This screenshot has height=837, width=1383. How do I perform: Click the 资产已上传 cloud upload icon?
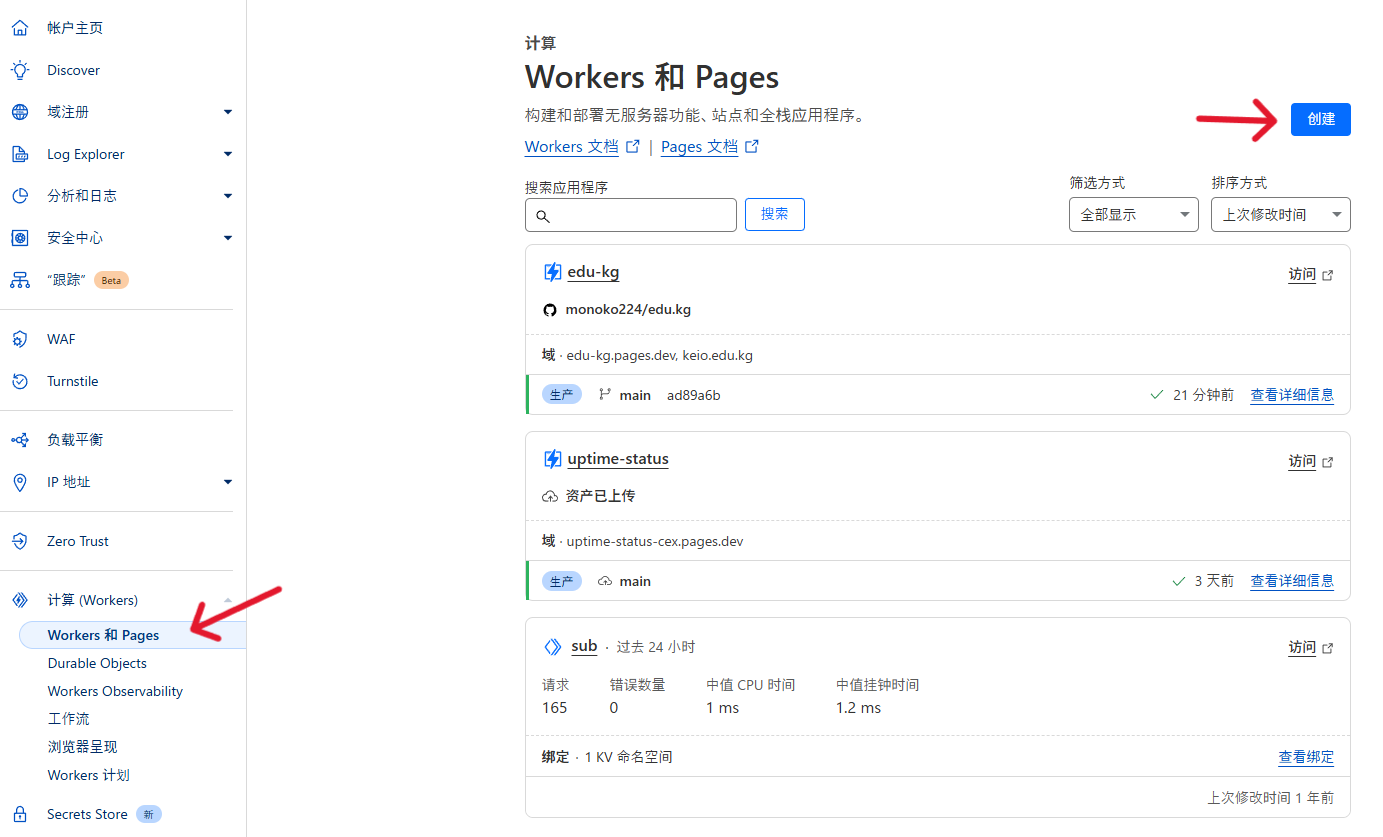pyautogui.click(x=549, y=496)
